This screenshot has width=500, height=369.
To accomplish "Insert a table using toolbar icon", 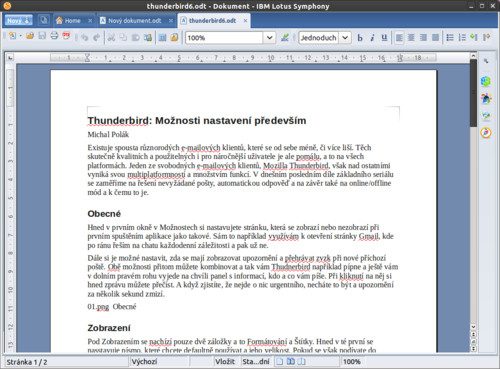I will [162, 37].
